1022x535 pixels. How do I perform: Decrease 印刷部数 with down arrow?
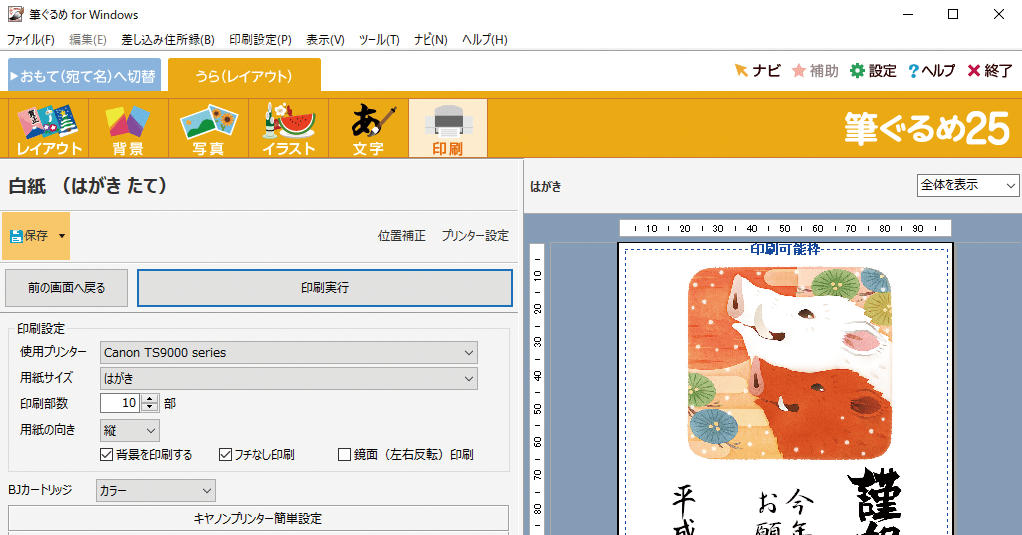[x=150, y=407]
